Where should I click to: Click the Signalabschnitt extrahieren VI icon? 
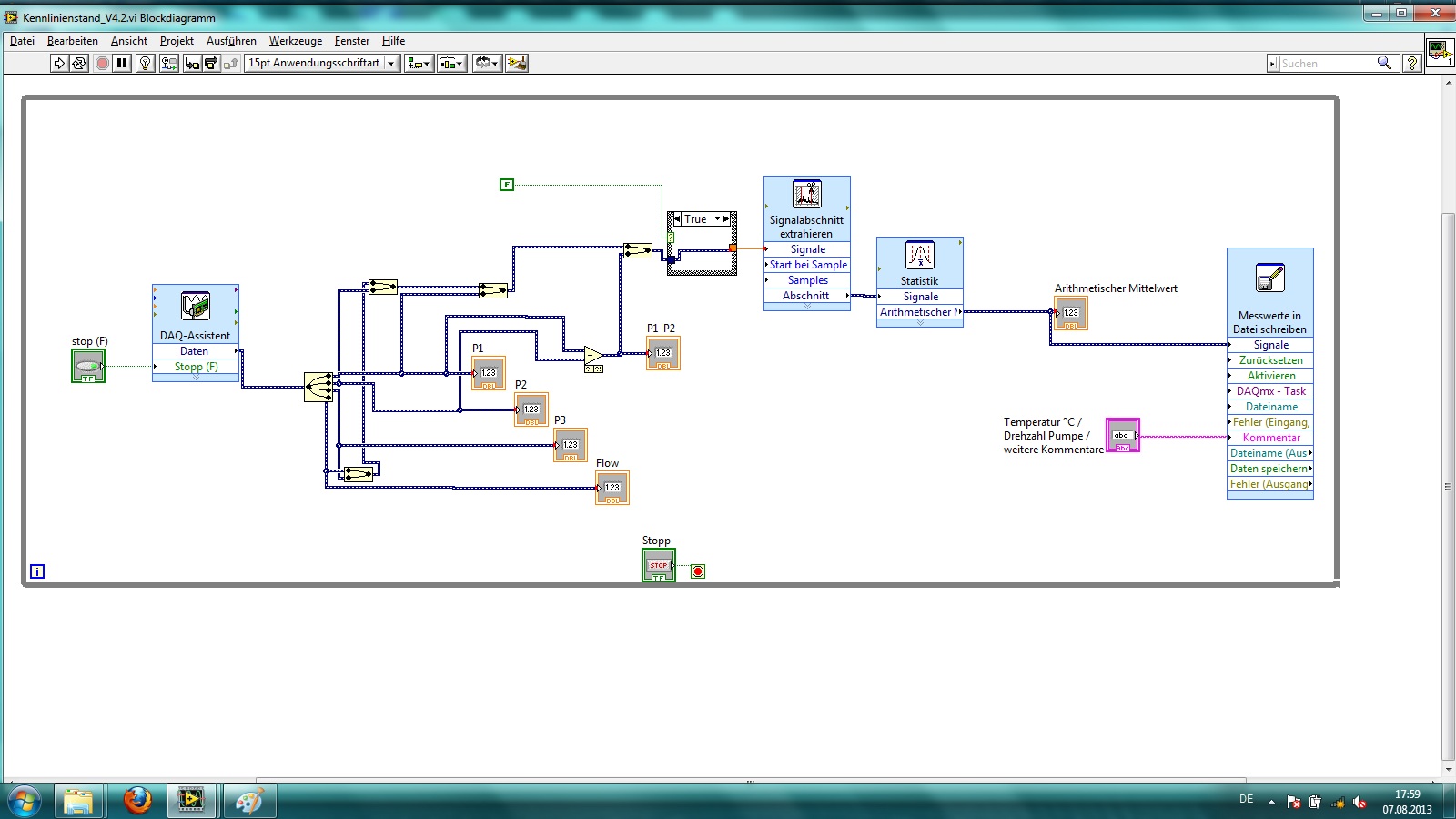click(806, 194)
